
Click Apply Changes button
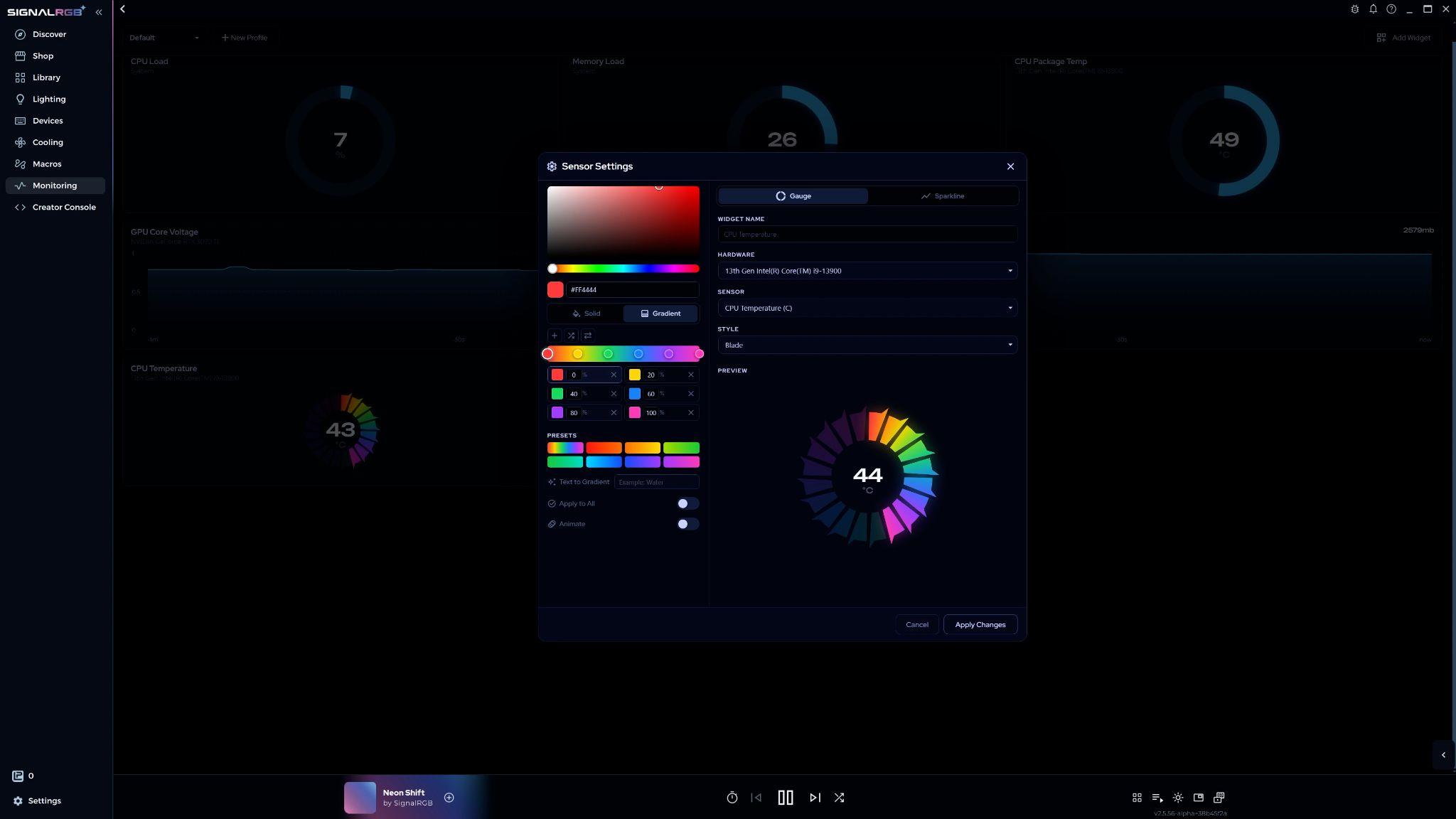980,625
